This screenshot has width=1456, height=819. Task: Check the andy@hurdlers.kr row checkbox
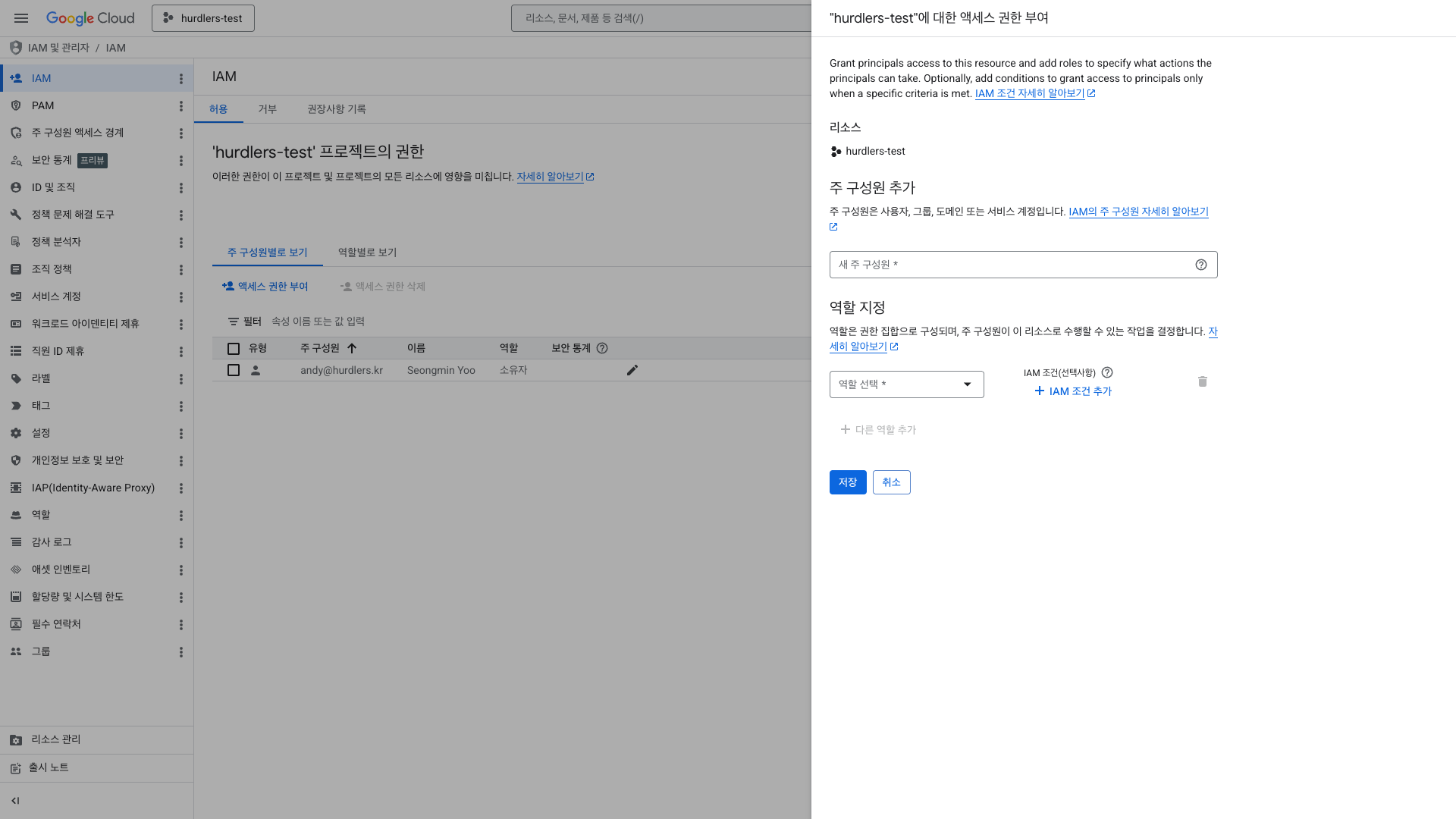click(x=234, y=371)
